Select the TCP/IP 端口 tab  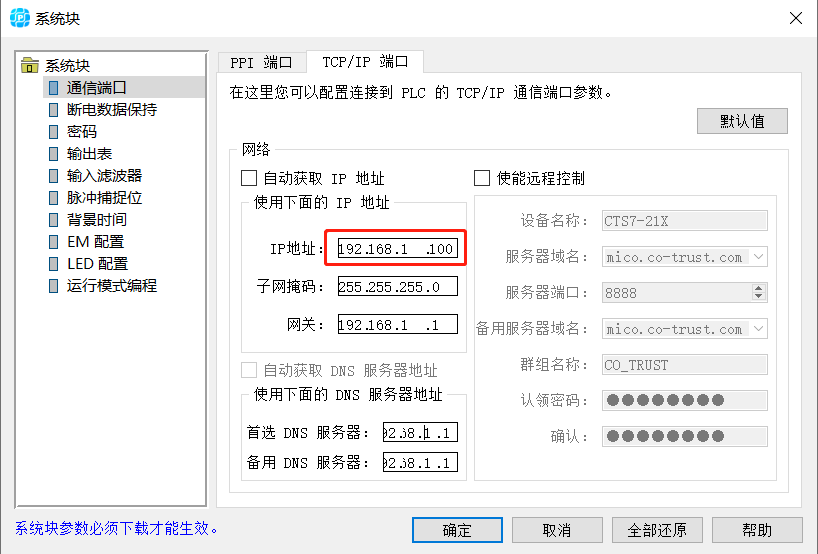pyautogui.click(x=365, y=62)
